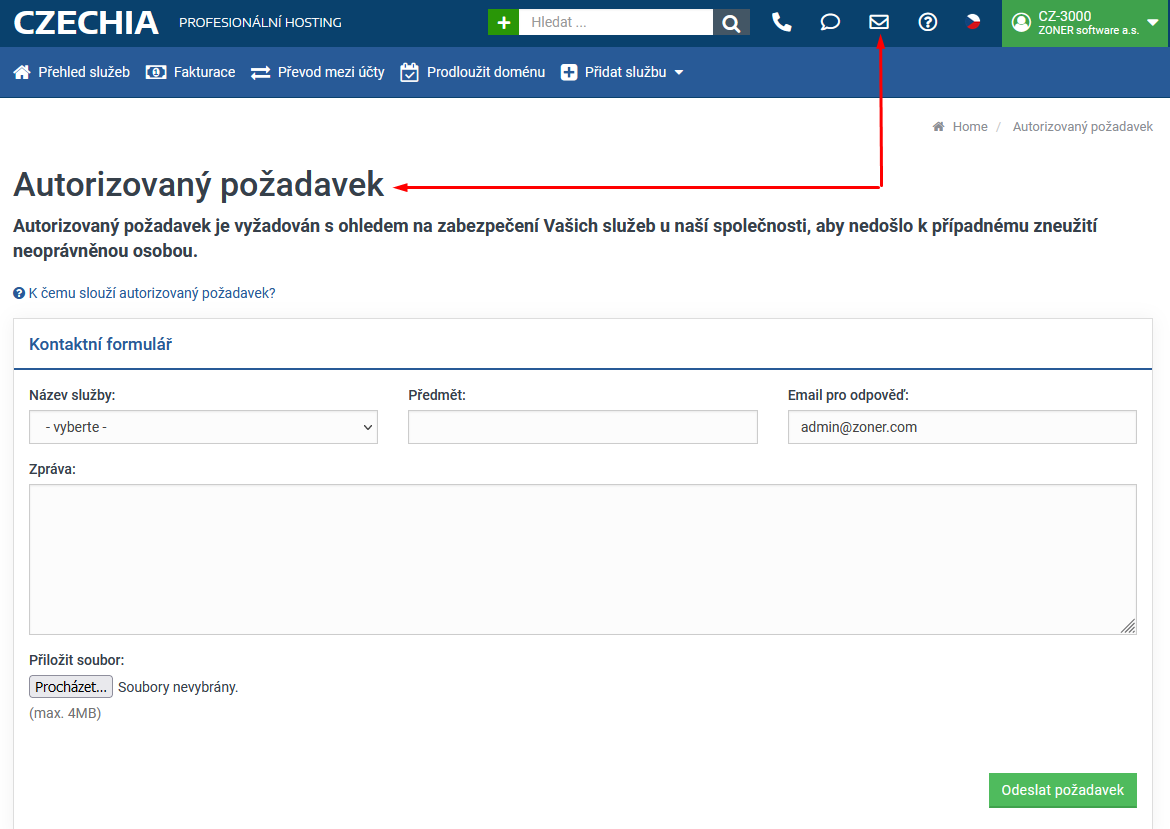The image size is (1170, 829).
Task: Click the Procházet file browse button
Action: [71, 687]
